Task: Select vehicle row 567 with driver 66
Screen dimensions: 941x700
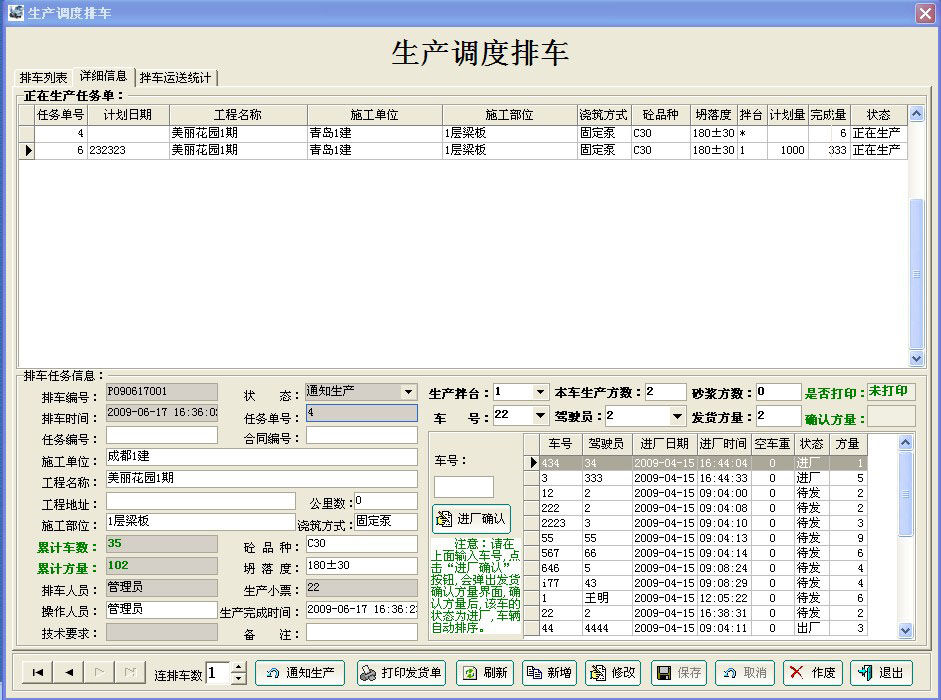Action: [x=696, y=553]
